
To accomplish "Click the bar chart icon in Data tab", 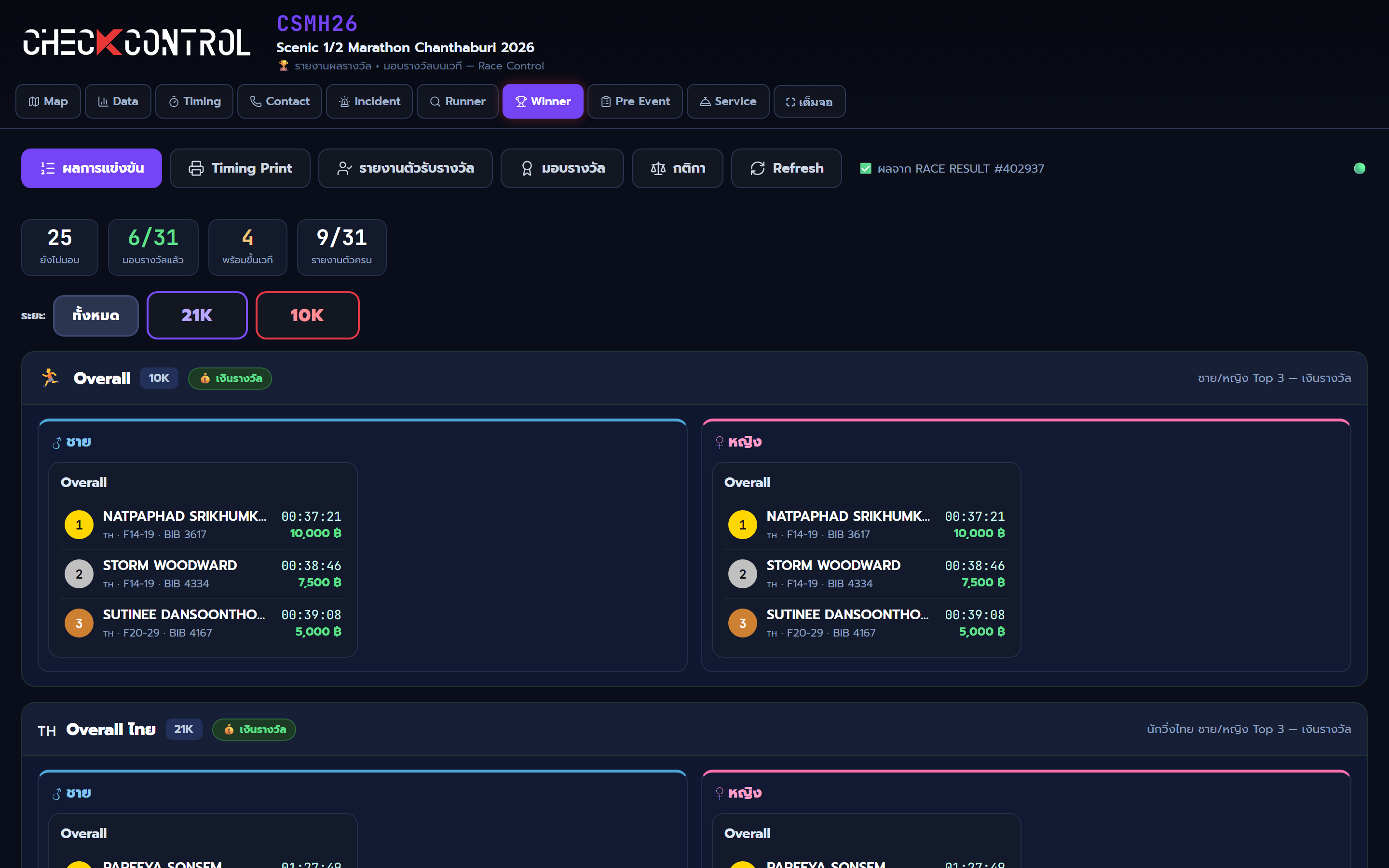I will tap(103, 102).
